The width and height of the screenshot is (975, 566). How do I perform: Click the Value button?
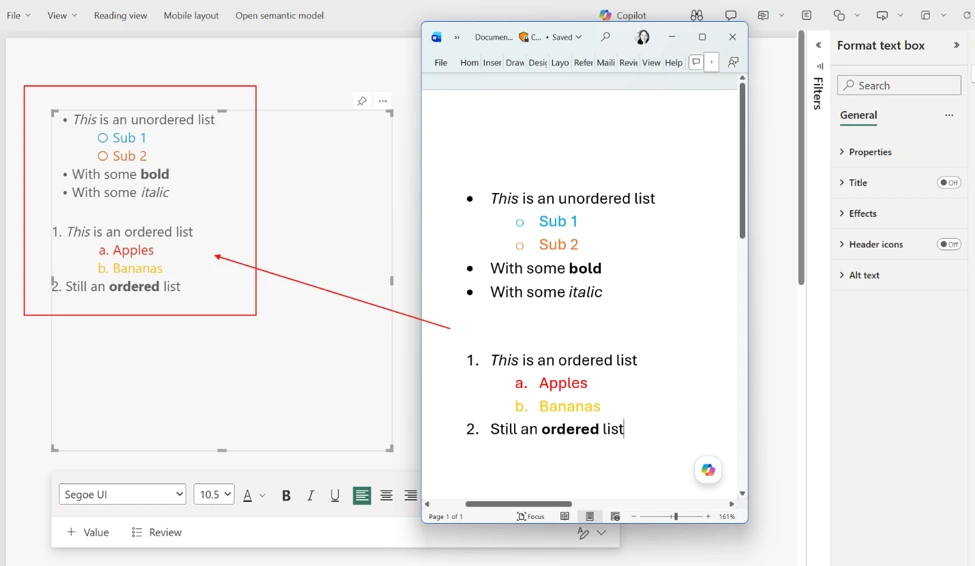[88, 532]
